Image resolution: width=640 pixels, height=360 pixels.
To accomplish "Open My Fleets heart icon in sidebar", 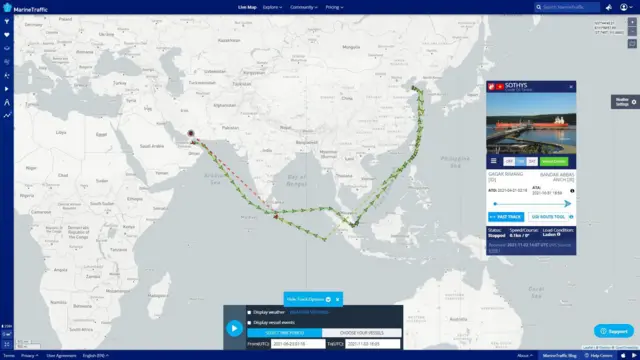I will tap(7, 35).
